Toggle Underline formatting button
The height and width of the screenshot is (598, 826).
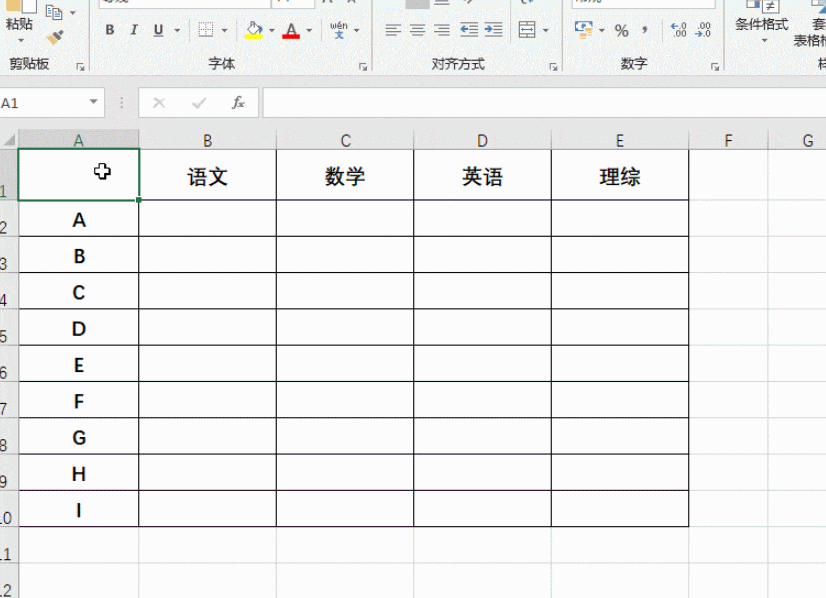pos(158,30)
